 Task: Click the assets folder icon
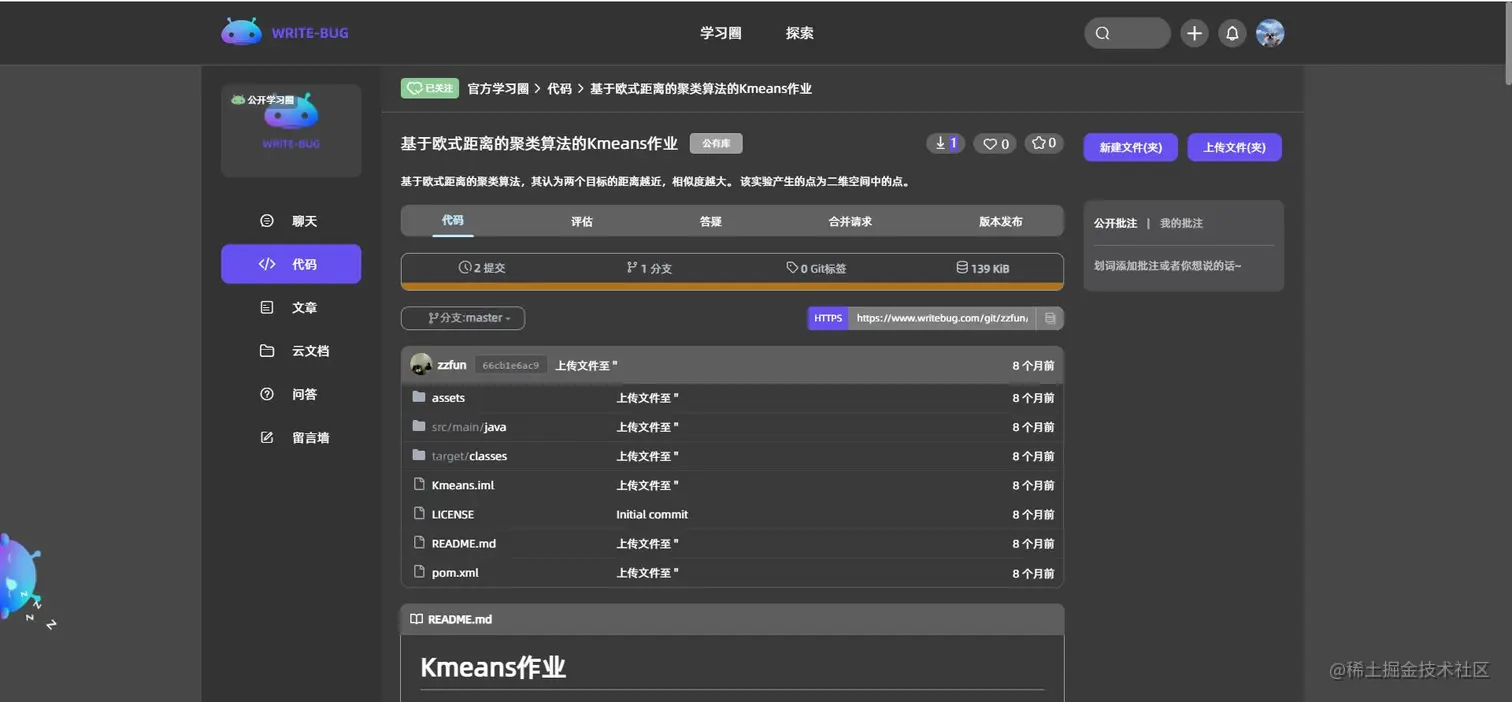click(x=419, y=397)
